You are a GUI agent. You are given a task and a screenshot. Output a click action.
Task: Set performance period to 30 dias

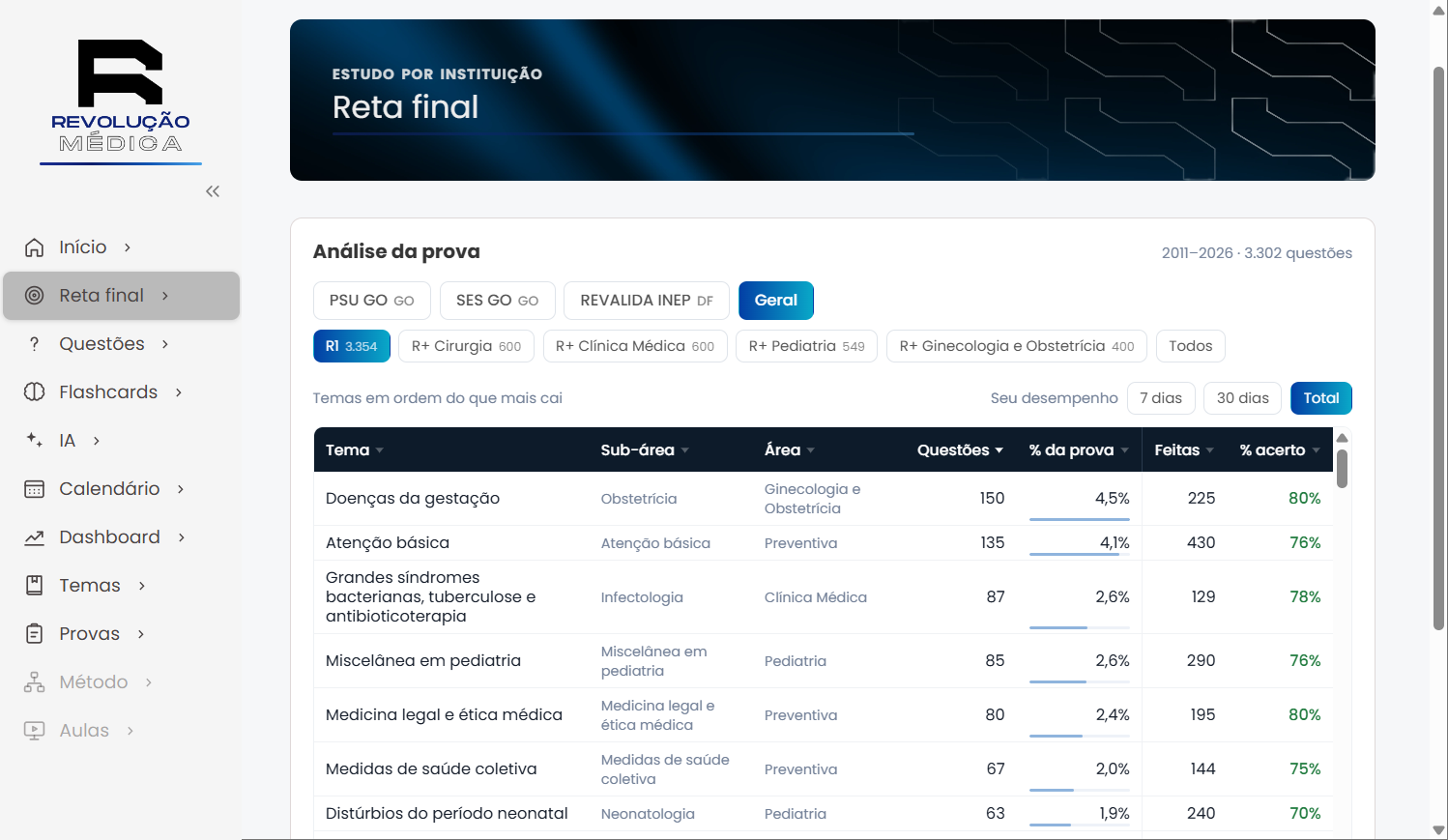pyautogui.click(x=1243, y=398)
